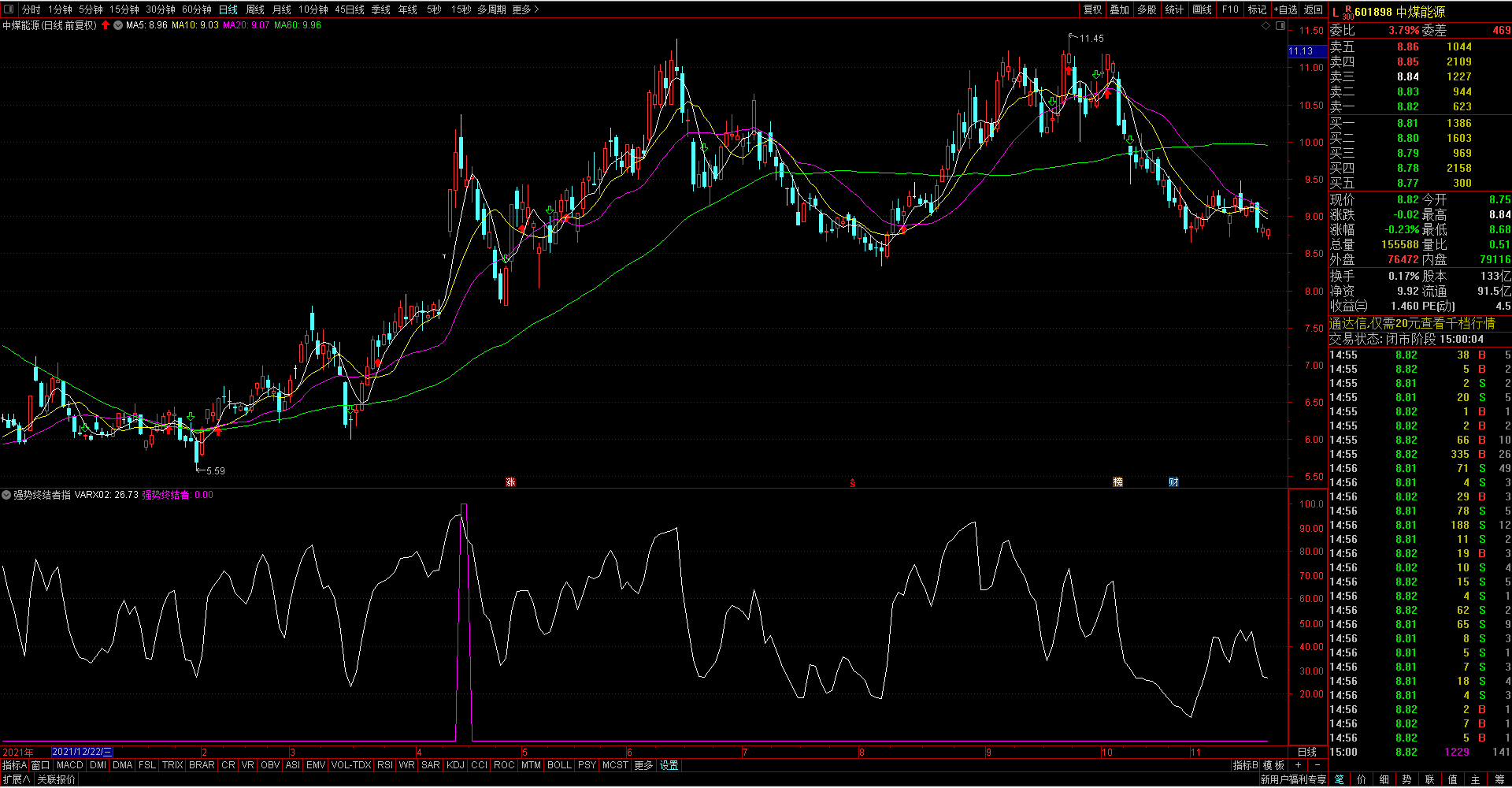Expand the 扩展 panel at bottom-left

[x=16, y=779]
